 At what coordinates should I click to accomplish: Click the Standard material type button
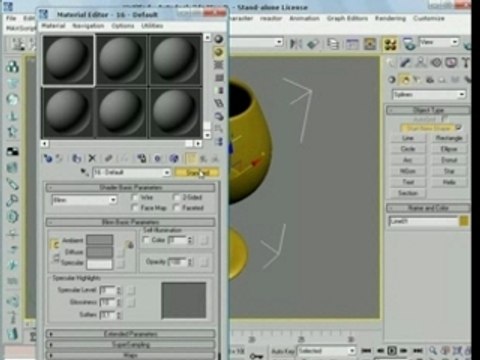click(x=197, y=173)
